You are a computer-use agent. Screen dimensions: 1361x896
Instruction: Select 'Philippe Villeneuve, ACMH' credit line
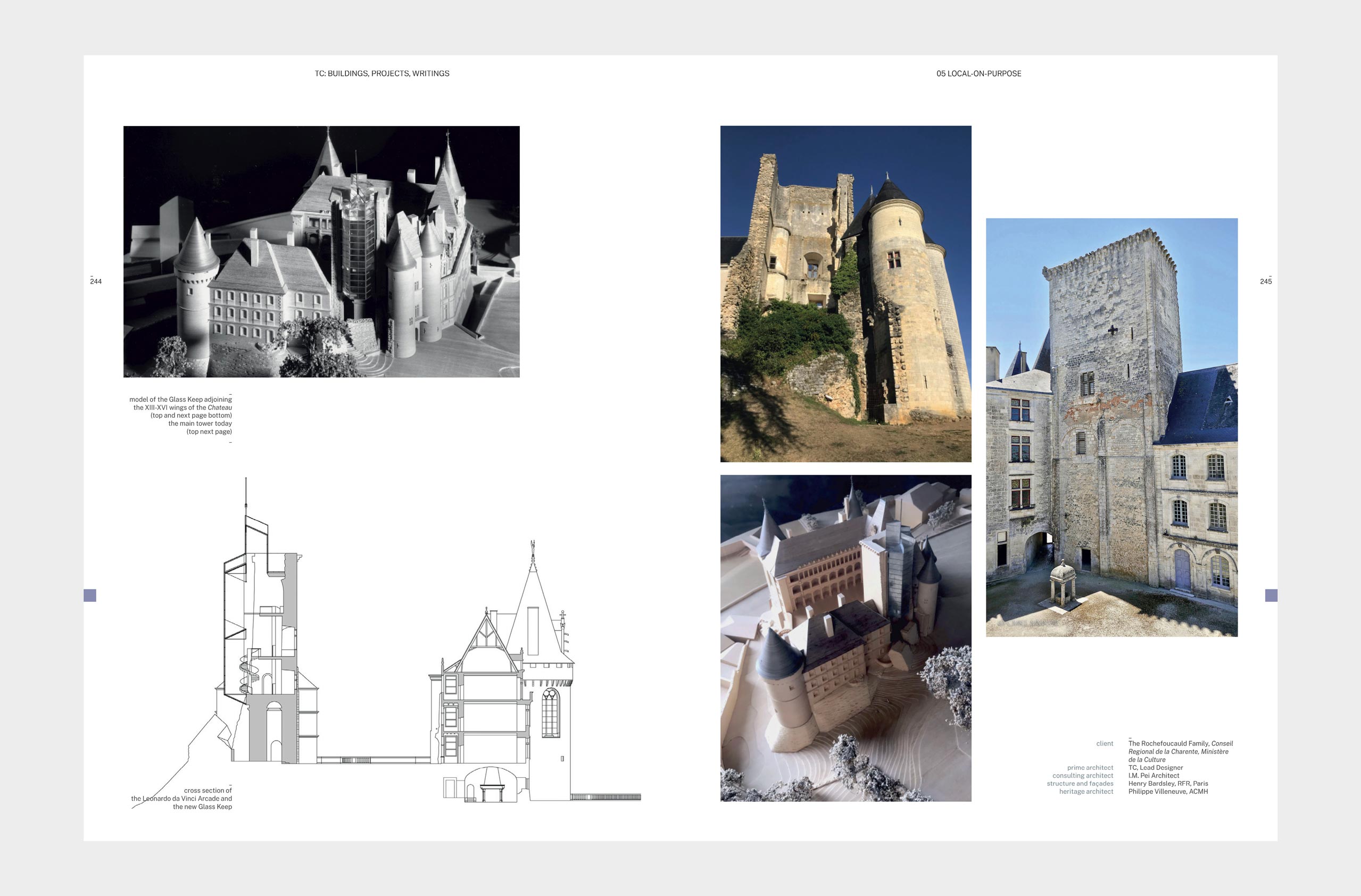click(1168, 791)
